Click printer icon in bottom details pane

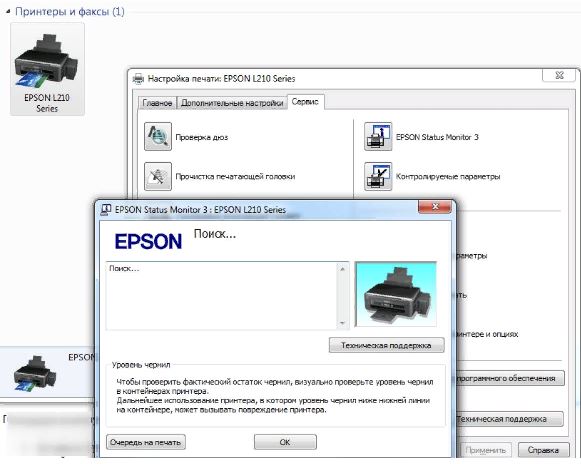click(35, 373)
